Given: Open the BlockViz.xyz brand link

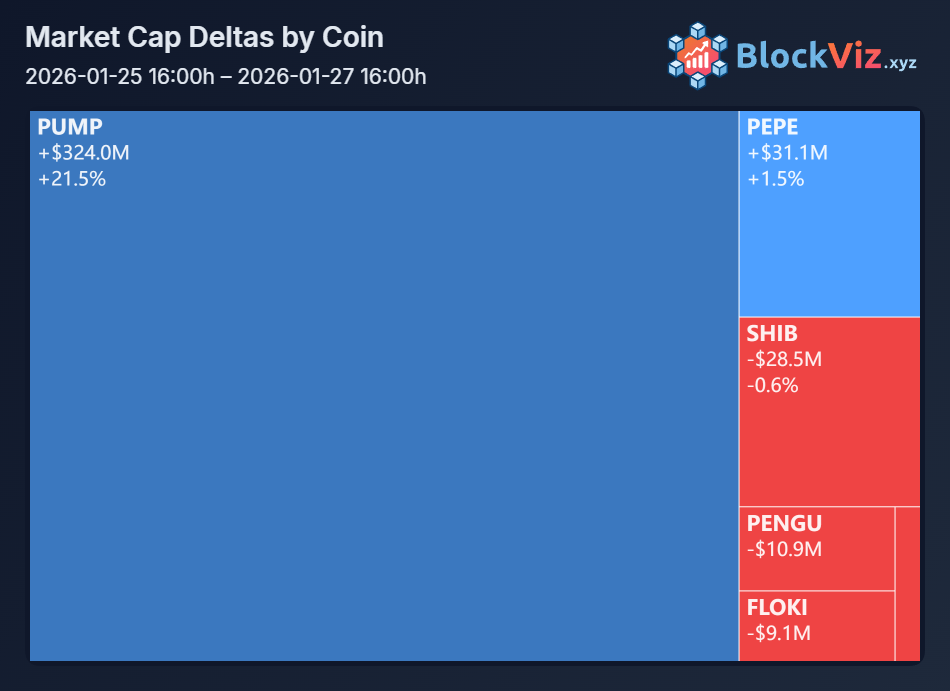Looking at the screenshot, I should [792, 56].
